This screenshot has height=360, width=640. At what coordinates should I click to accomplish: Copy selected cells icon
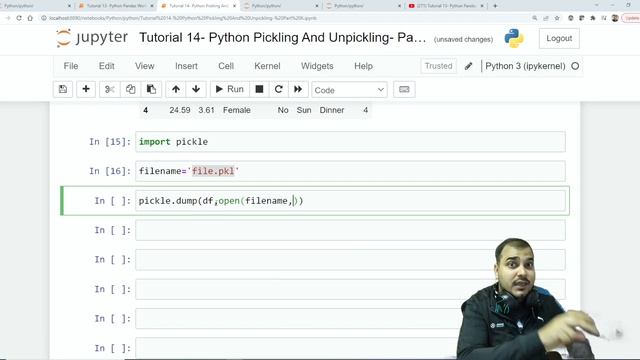click(131, 89)
